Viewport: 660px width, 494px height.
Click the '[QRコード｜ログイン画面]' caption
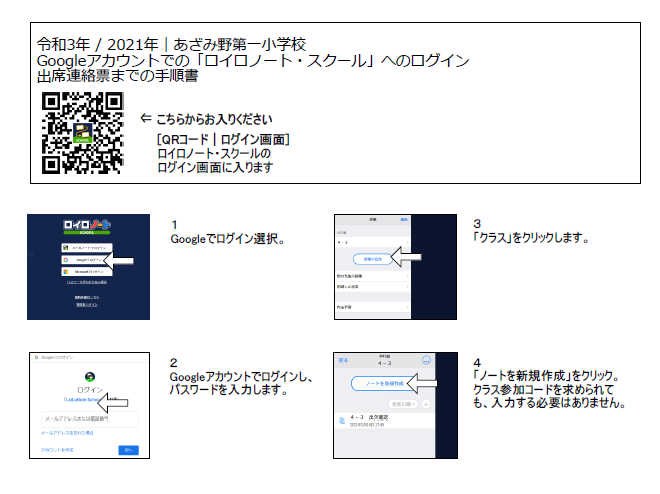223,139
